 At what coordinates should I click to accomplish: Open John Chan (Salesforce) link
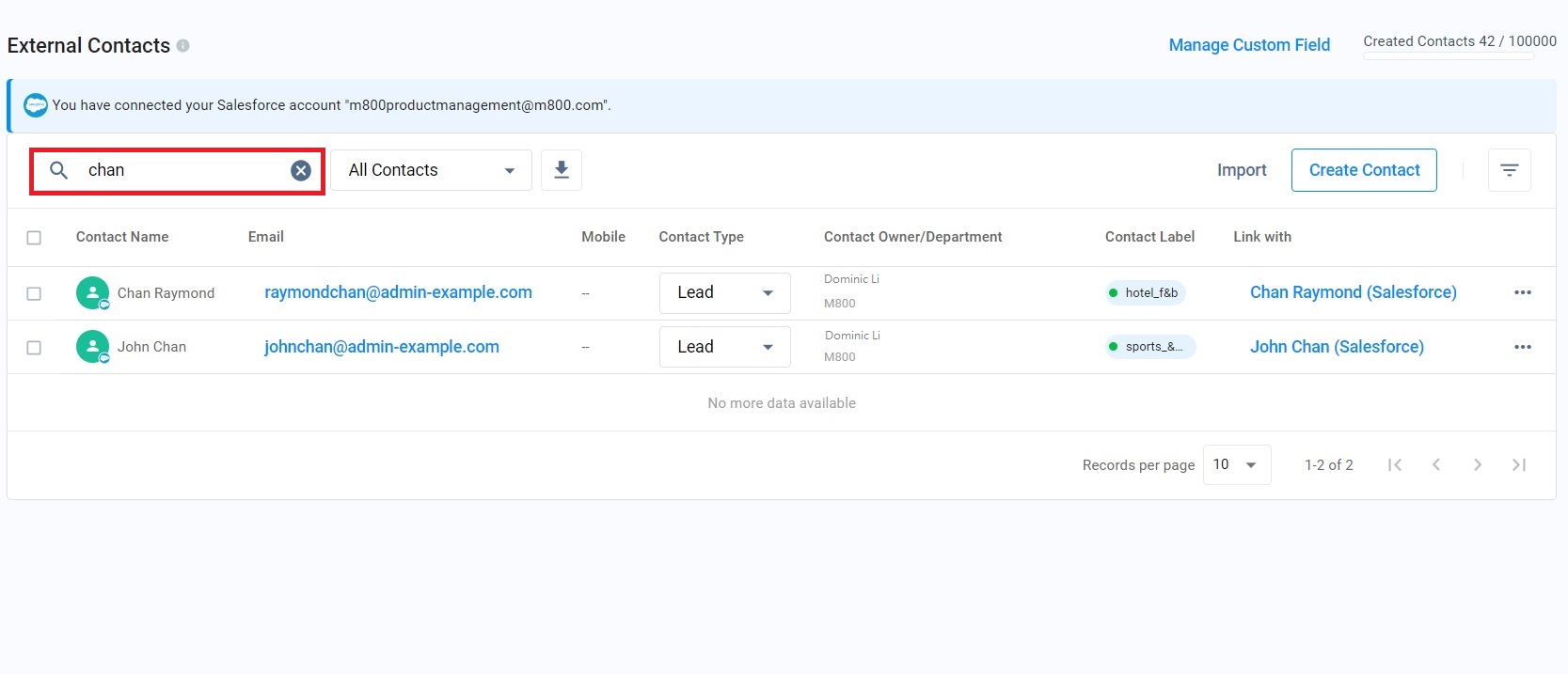(1336, 347)
